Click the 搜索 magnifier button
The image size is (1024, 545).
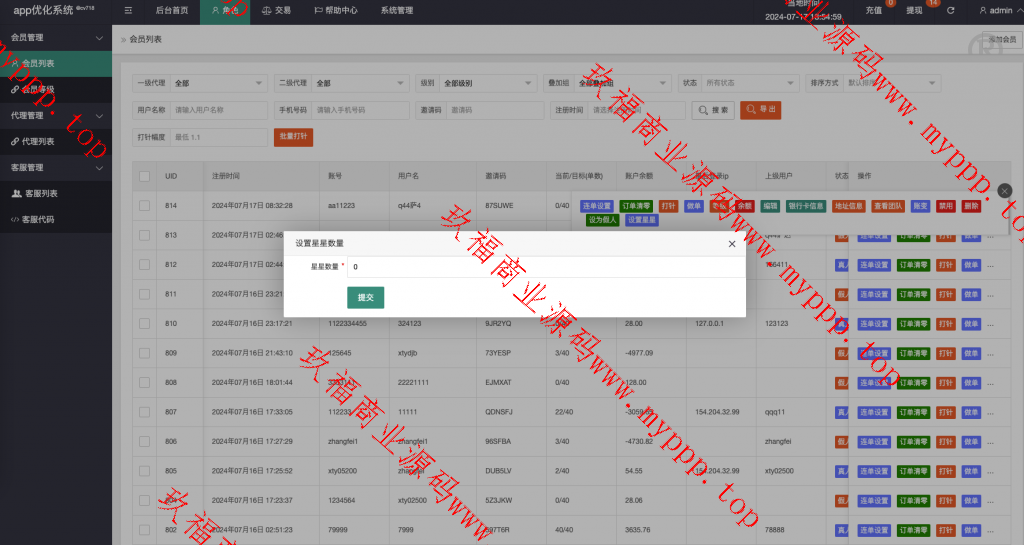(713, 109)
